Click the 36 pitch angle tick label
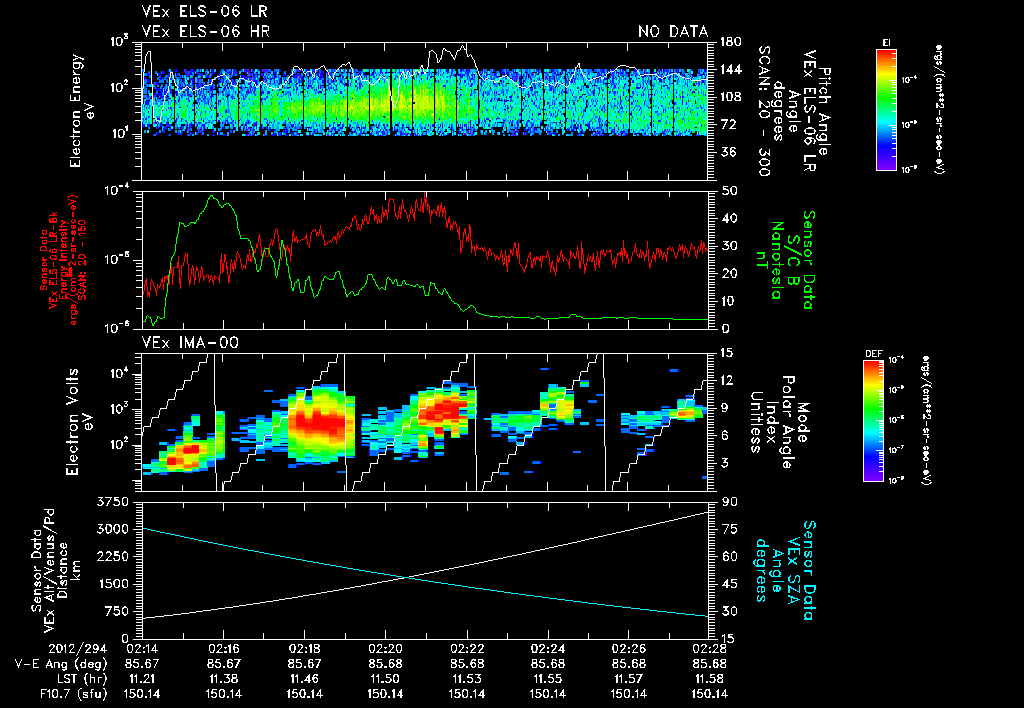 point(727,152)
